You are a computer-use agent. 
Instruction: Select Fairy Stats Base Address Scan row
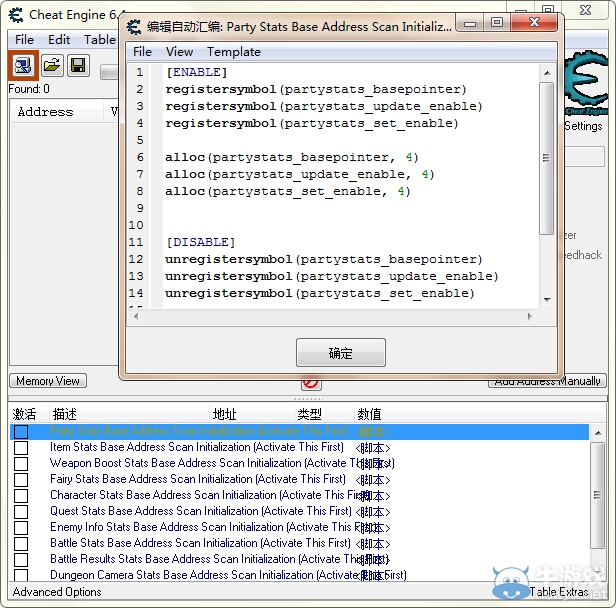pyautogui.click(x=299, y=480)
